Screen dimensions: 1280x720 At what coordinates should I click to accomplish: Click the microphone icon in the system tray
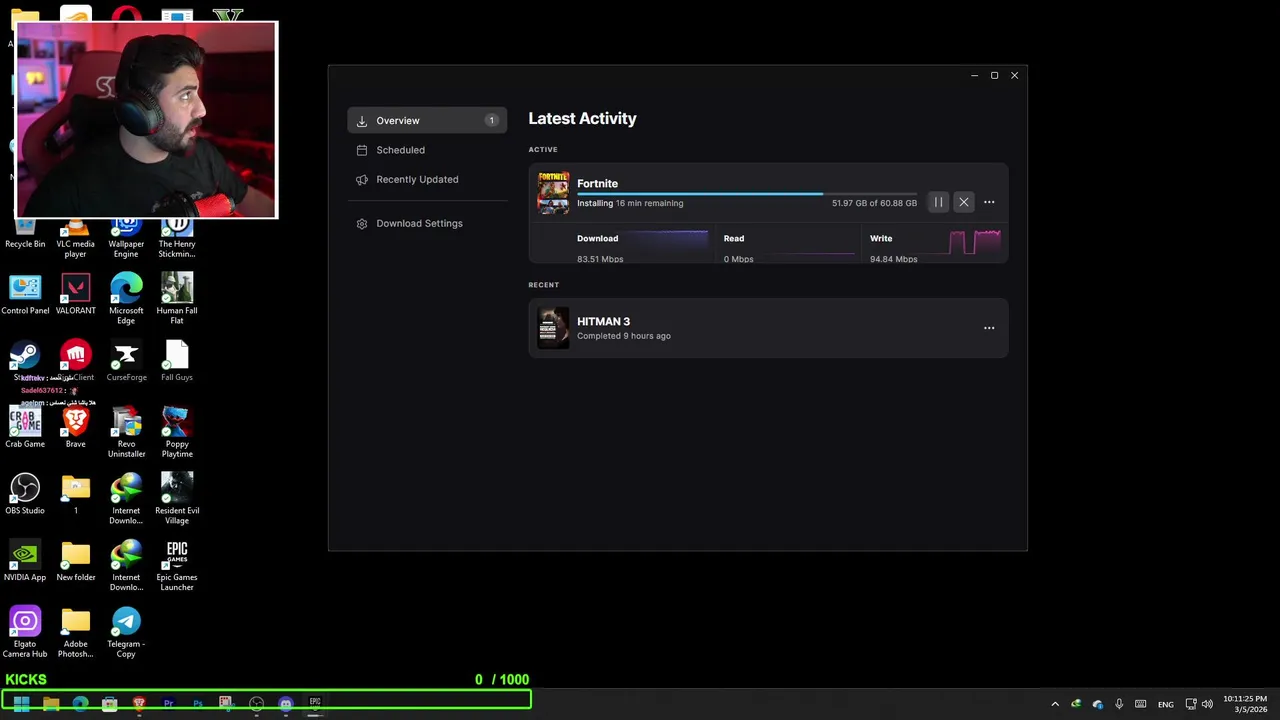coord(1119,704)
